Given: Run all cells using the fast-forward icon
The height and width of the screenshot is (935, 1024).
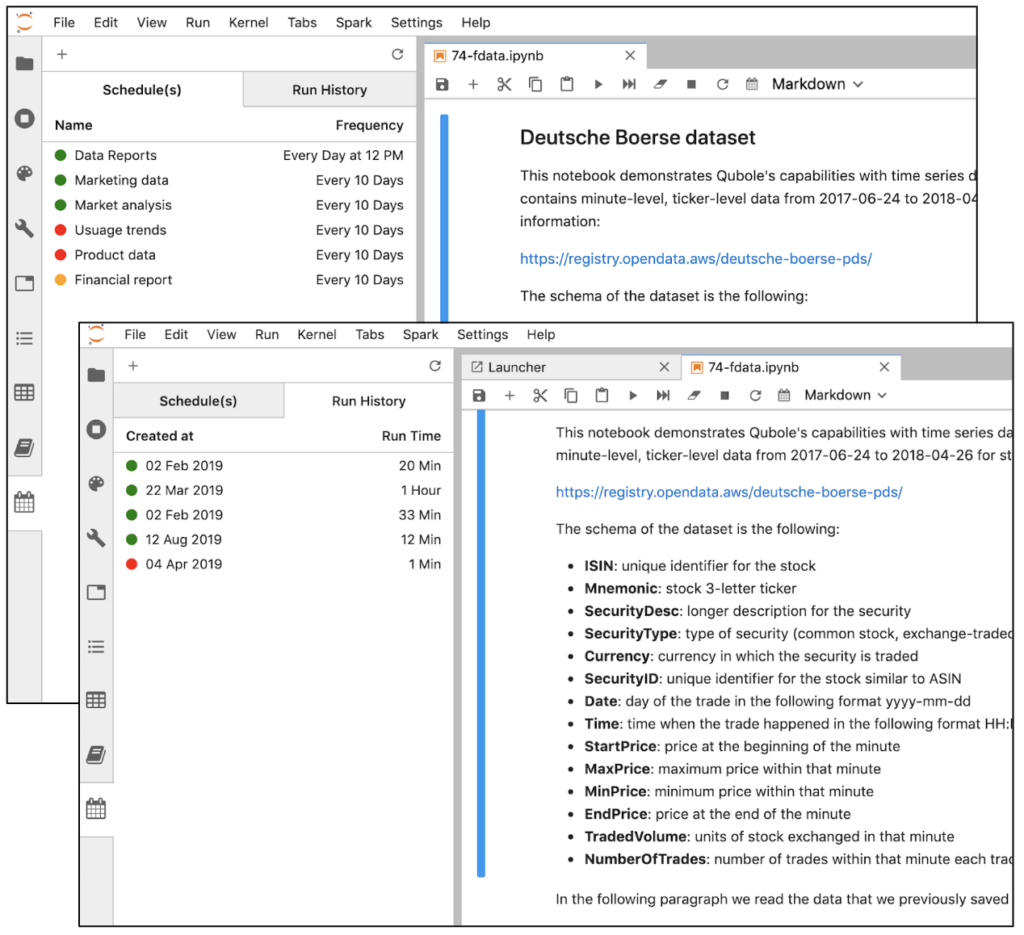Looking at the screenshot, I should [662, 395].
